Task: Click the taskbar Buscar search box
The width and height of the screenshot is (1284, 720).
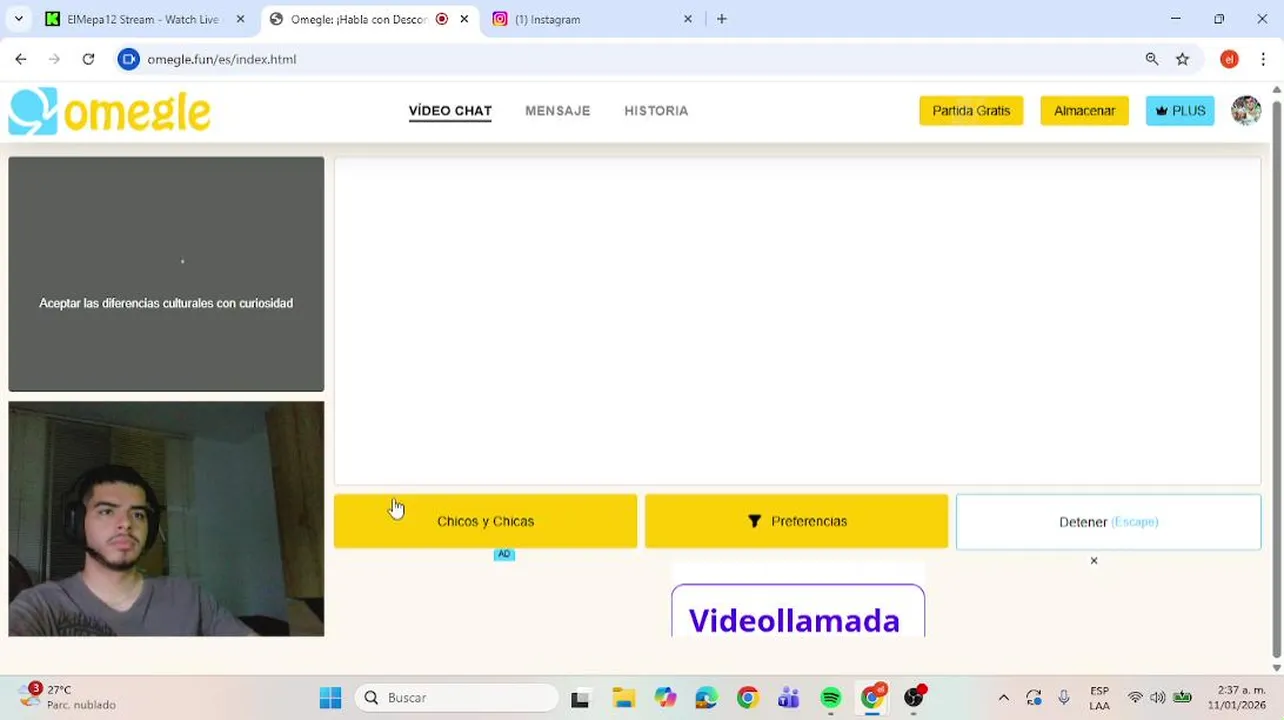Action: click(x=457, y=698)
